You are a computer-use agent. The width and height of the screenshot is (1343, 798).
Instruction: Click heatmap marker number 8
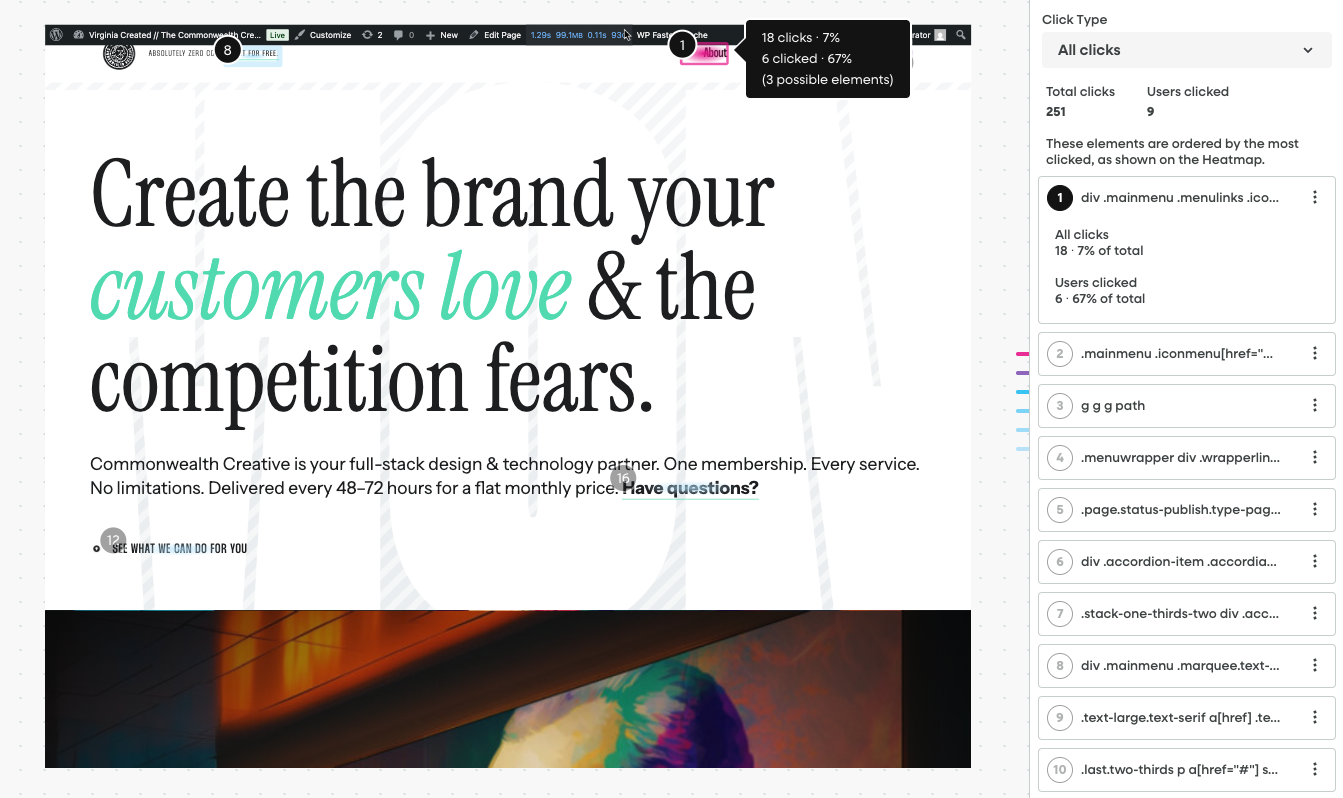click(x=227, y=49)
